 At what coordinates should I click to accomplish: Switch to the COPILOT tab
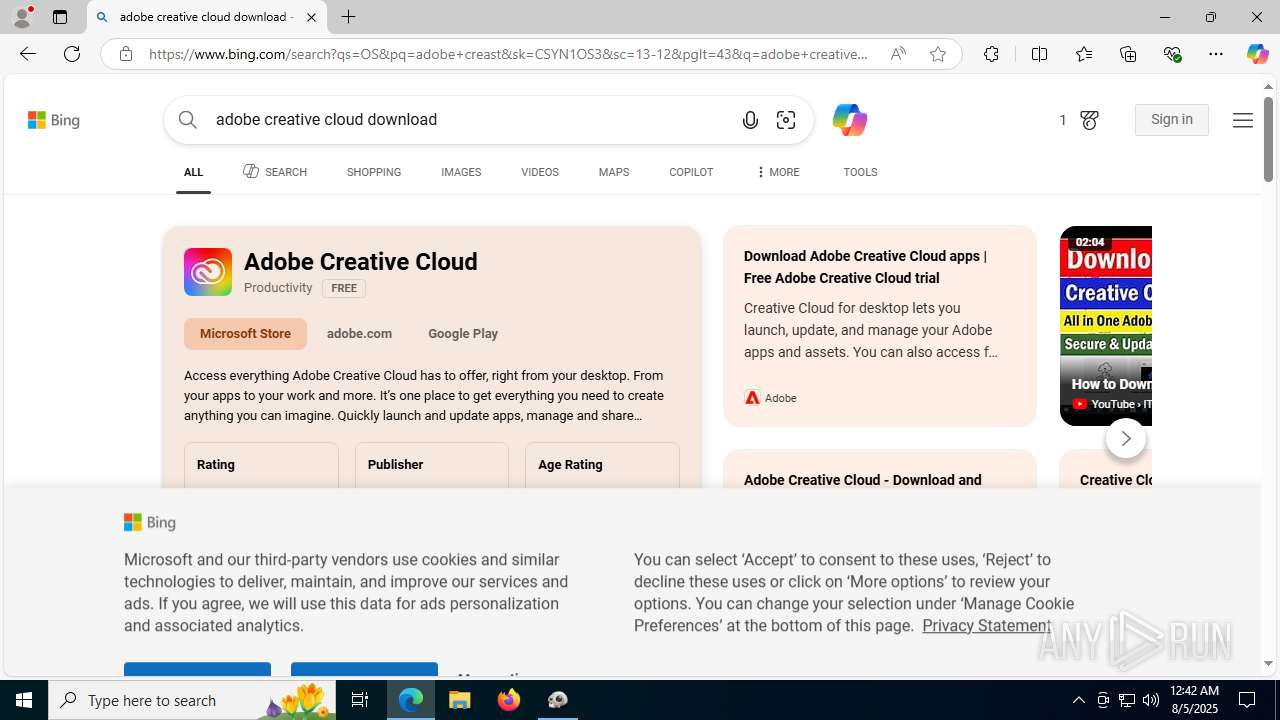[x=691, y=172]
